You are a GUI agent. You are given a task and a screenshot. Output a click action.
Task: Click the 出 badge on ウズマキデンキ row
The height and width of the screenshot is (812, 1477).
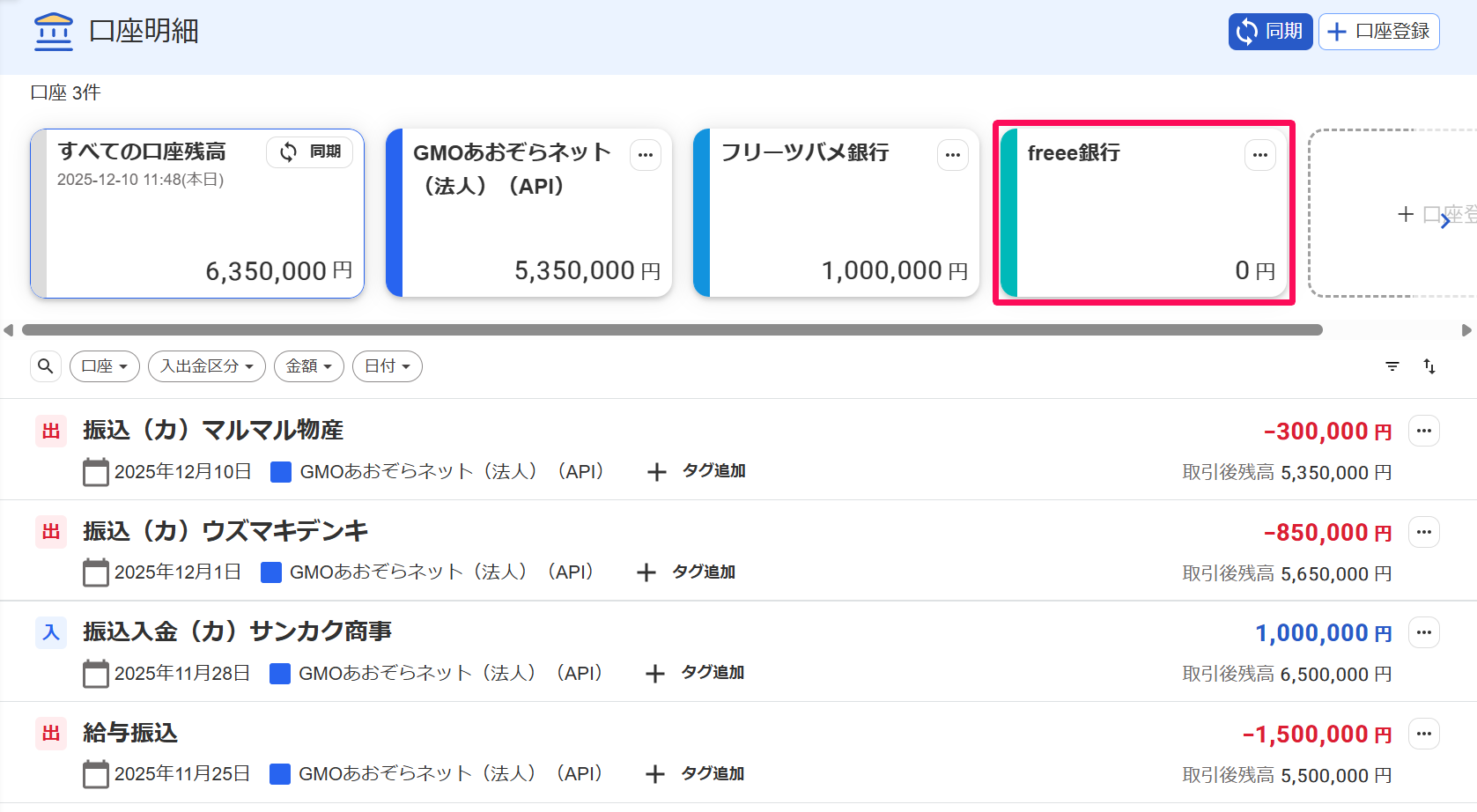click(x=51, y=532)
